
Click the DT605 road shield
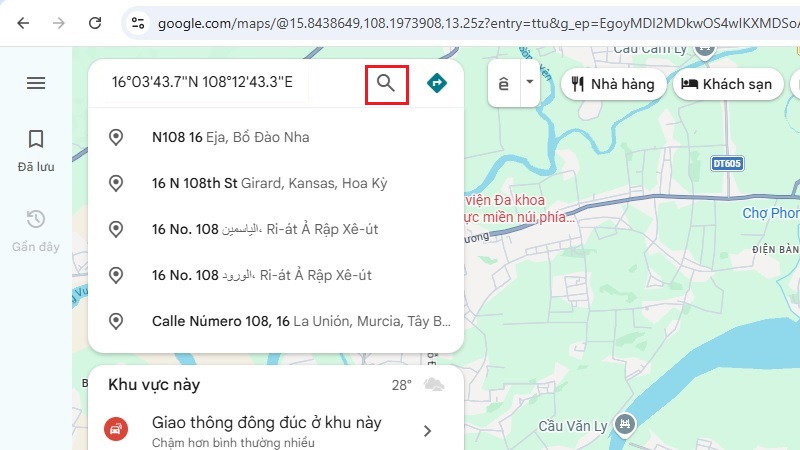point(727,163)
